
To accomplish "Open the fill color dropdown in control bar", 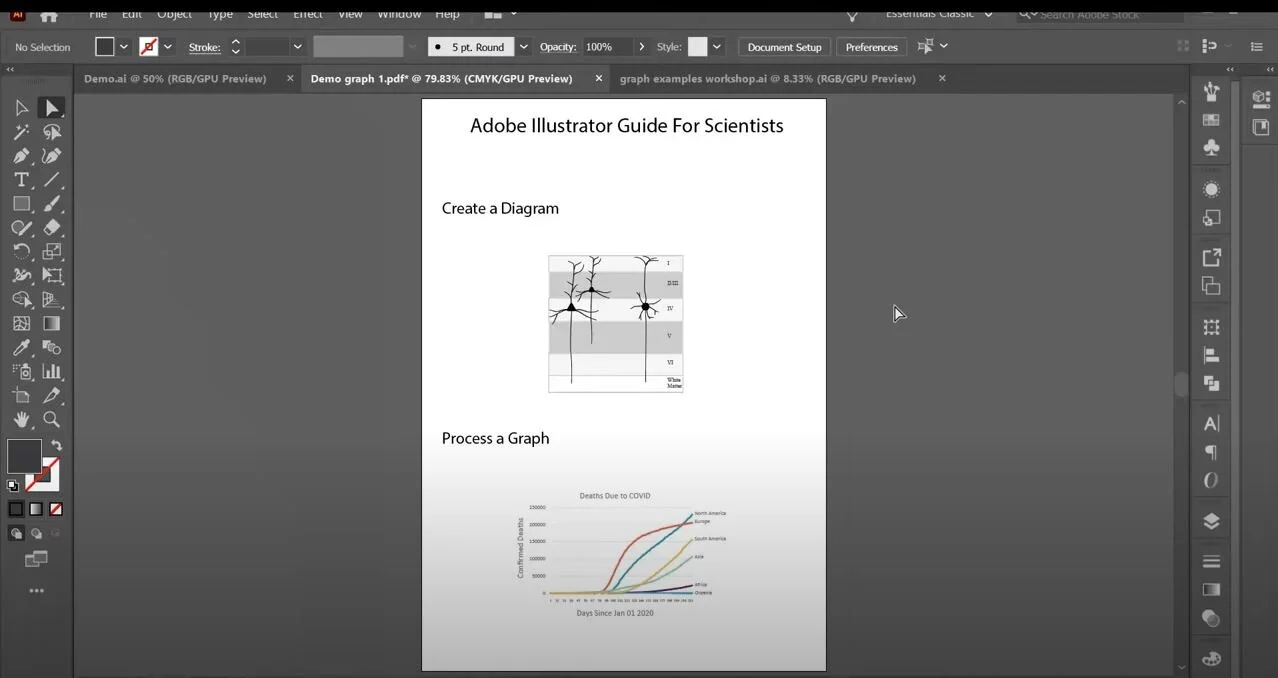I will [x=124, y=47].
